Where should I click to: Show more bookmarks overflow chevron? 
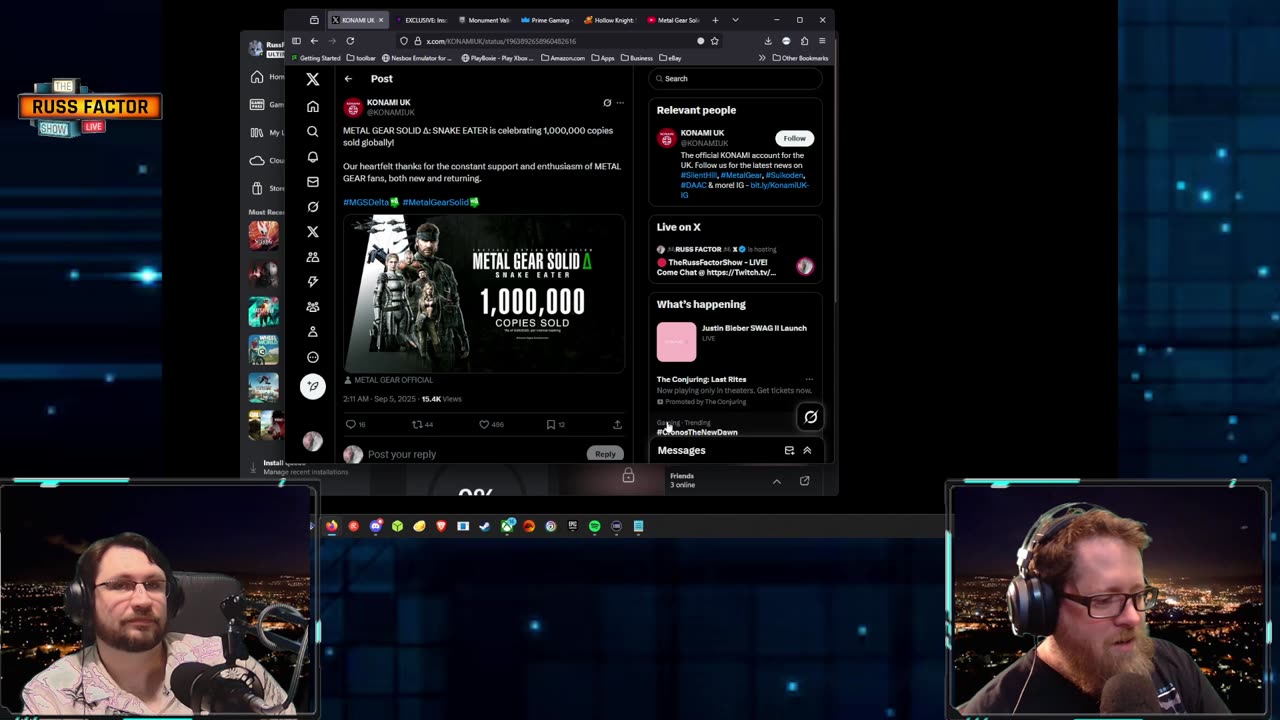click(762, 58)
